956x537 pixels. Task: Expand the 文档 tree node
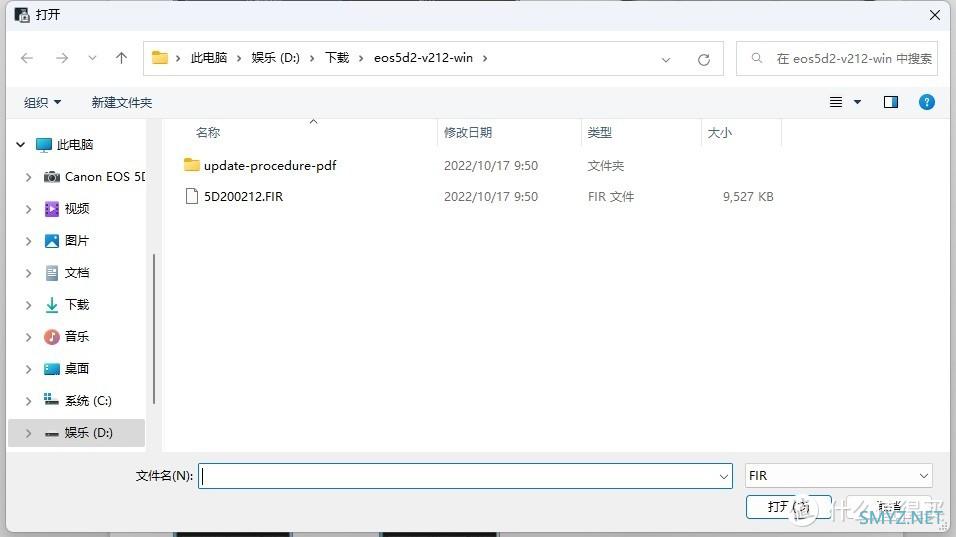[x=28, y=272]
